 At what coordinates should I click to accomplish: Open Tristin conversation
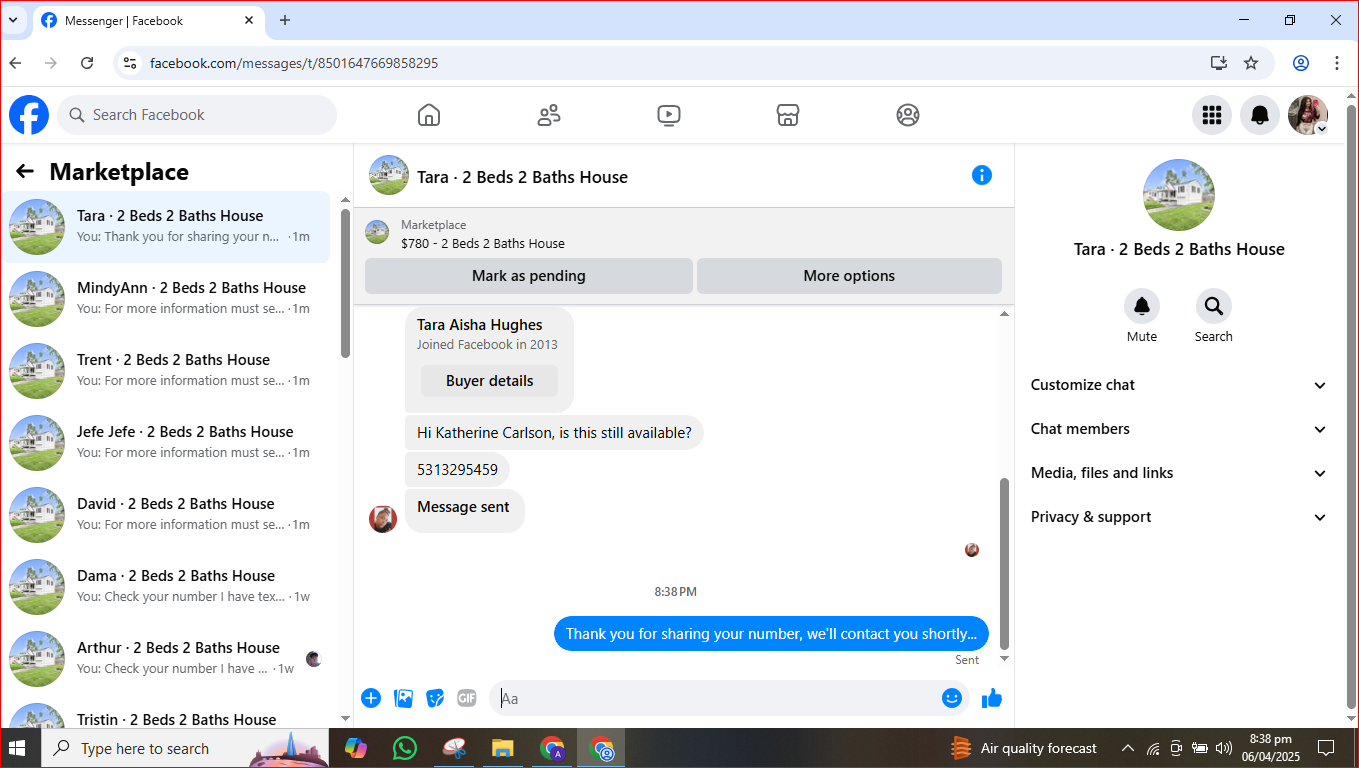coord(166,712)
